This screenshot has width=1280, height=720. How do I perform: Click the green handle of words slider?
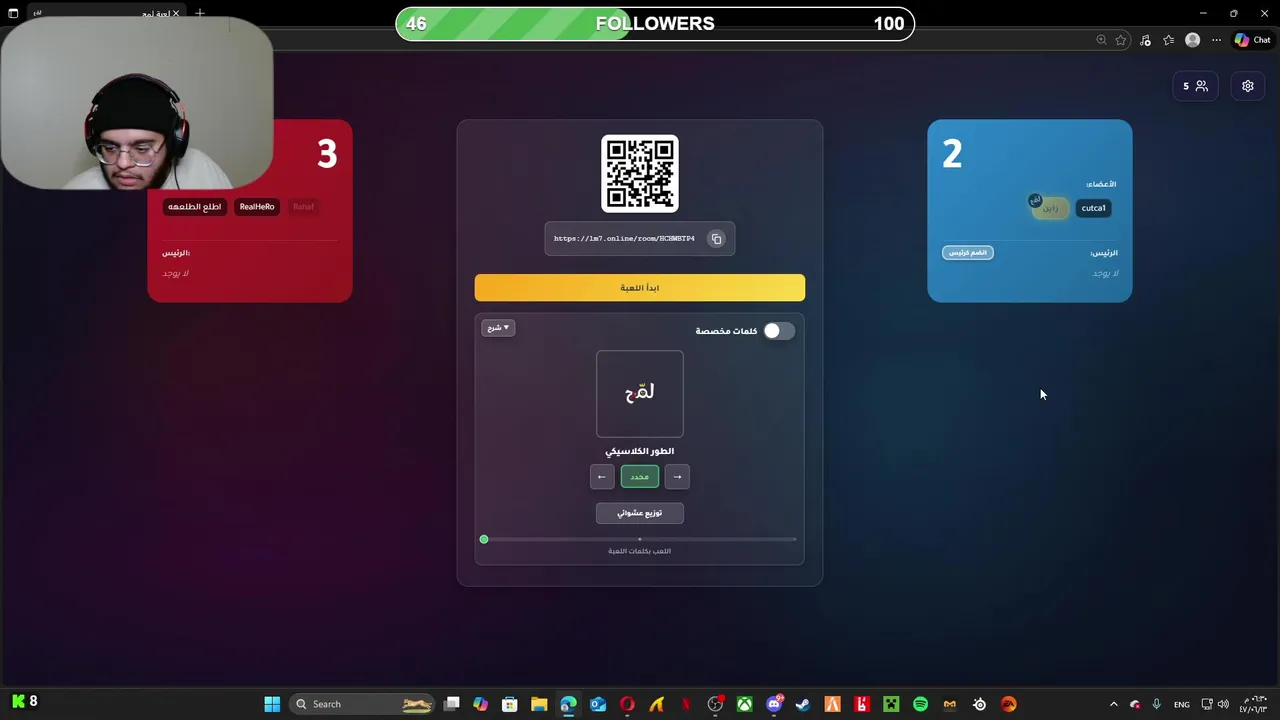(x=484, y=540)
